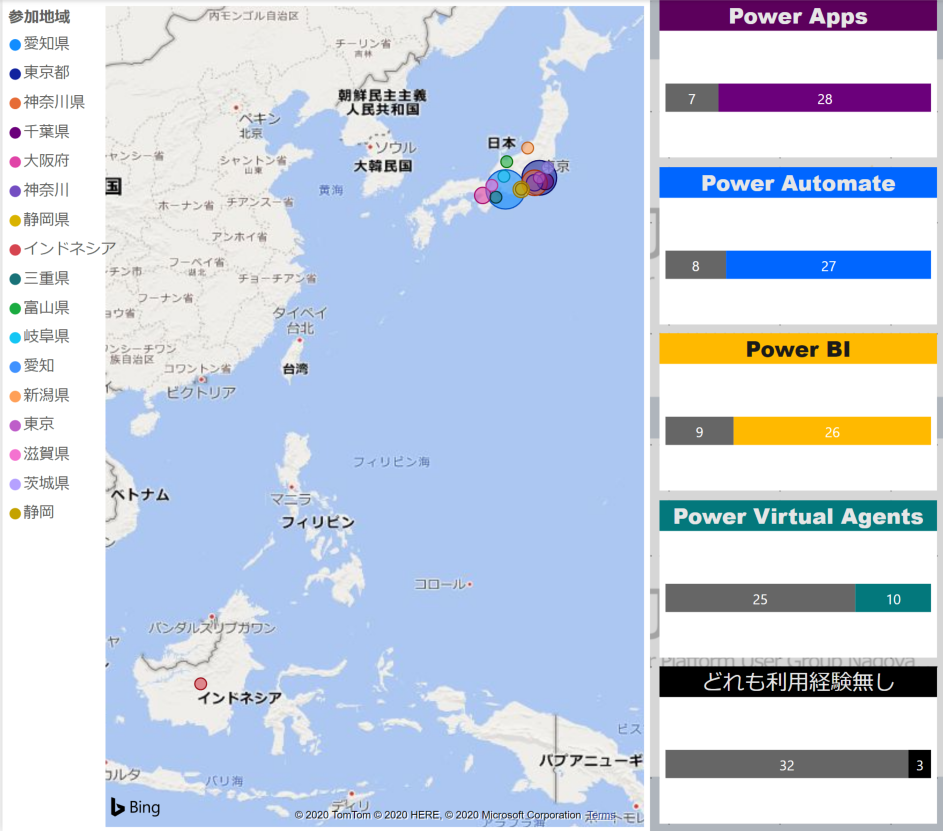
Task: Click the gray no-experience bar 32
Action: coord(787,764)
